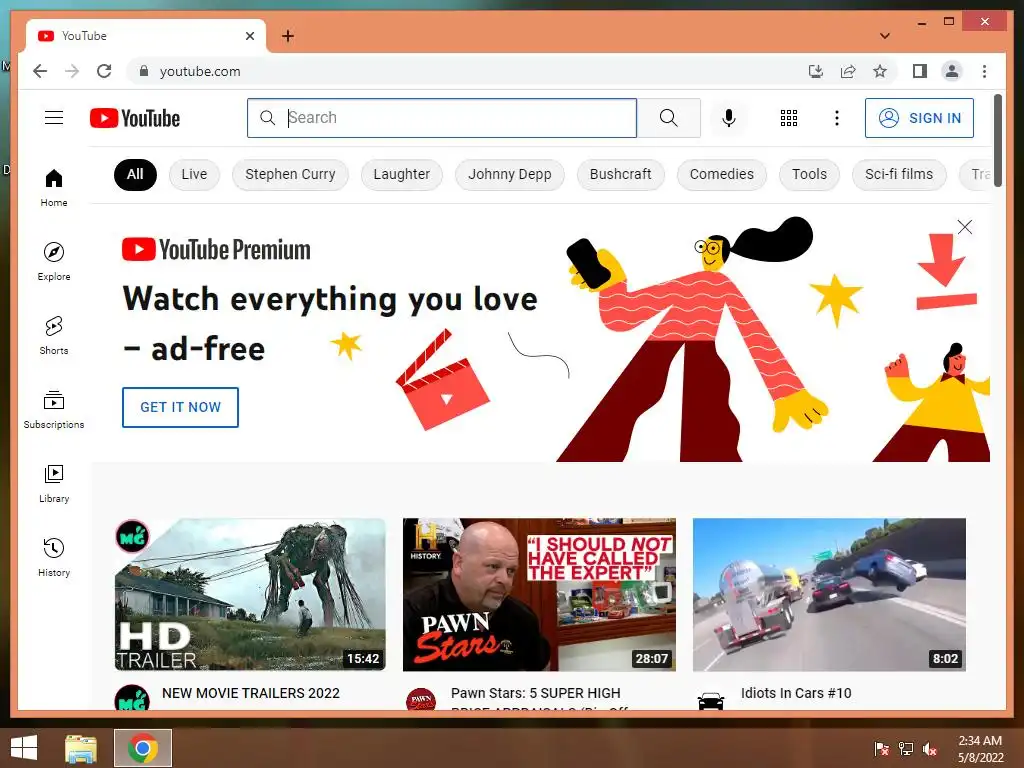This screenshot has width=1024, height=768.
Task: Click Chrome's forward arrow
Action: pos(72,71)
